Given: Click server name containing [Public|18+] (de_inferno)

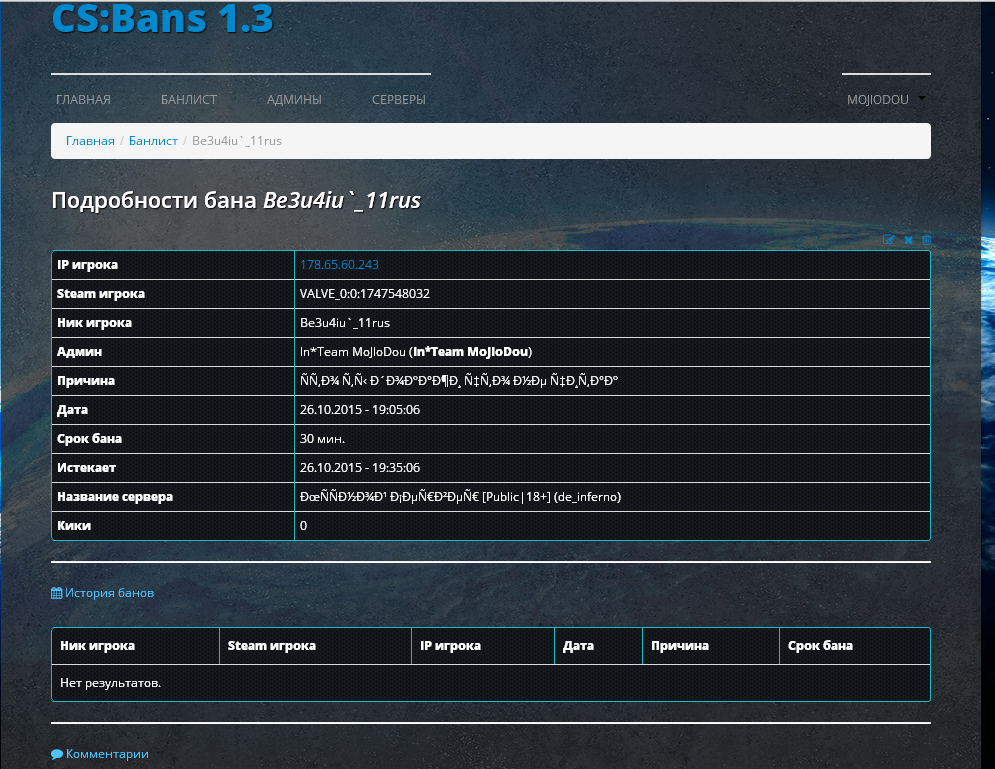Looking at the screenshot, I should tap(460, 497).
